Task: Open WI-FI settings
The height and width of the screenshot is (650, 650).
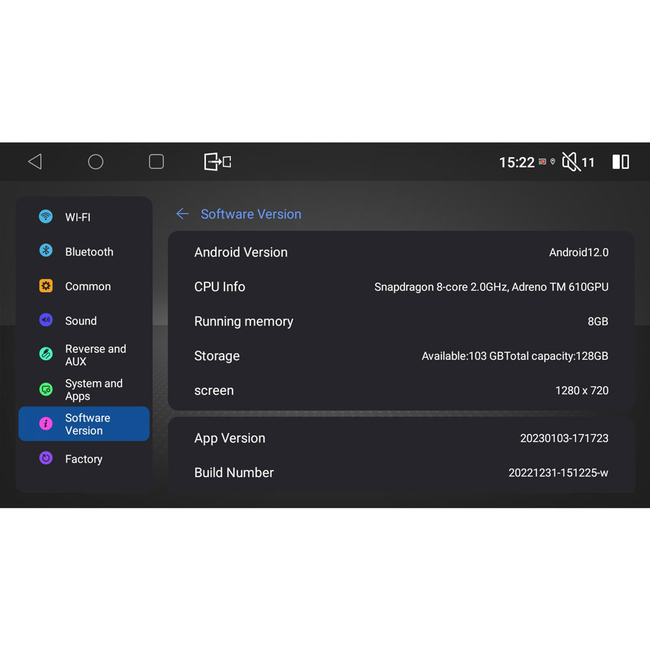Action: [77, 217]
